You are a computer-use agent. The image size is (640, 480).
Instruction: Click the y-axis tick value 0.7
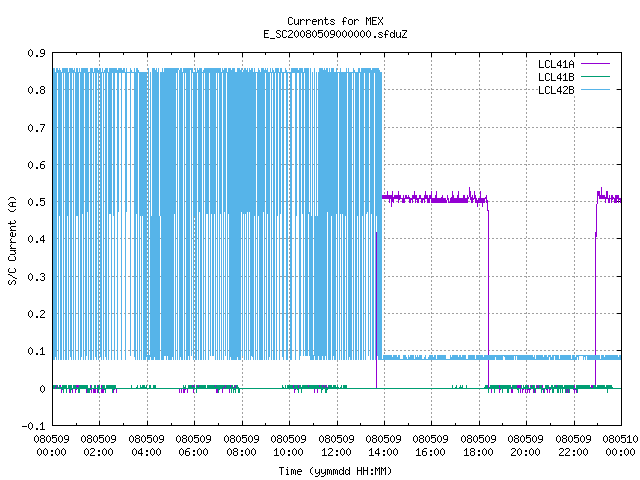36,128
